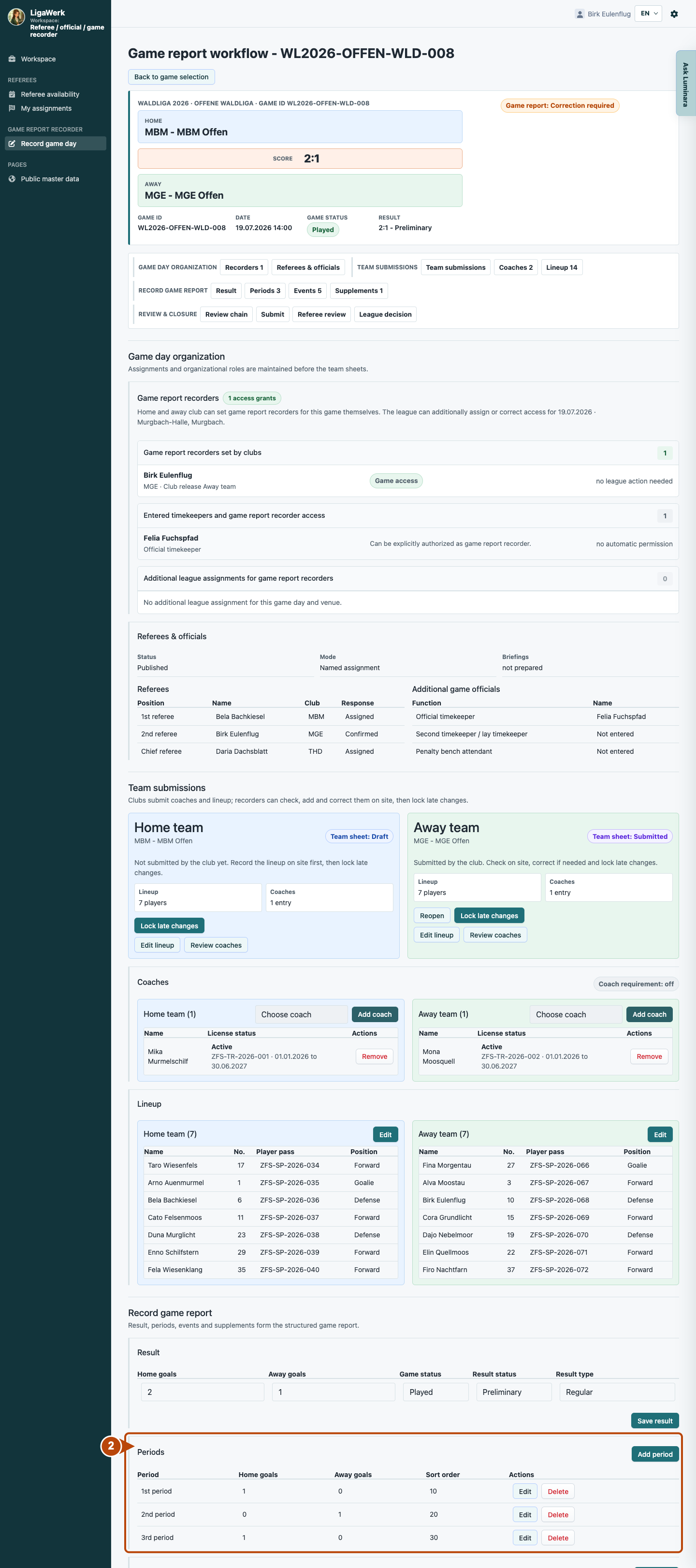Screen dimensions: 696x1568
Task: Click the Game access badge for Birk Eulenflug
Action: coord(396,481)
